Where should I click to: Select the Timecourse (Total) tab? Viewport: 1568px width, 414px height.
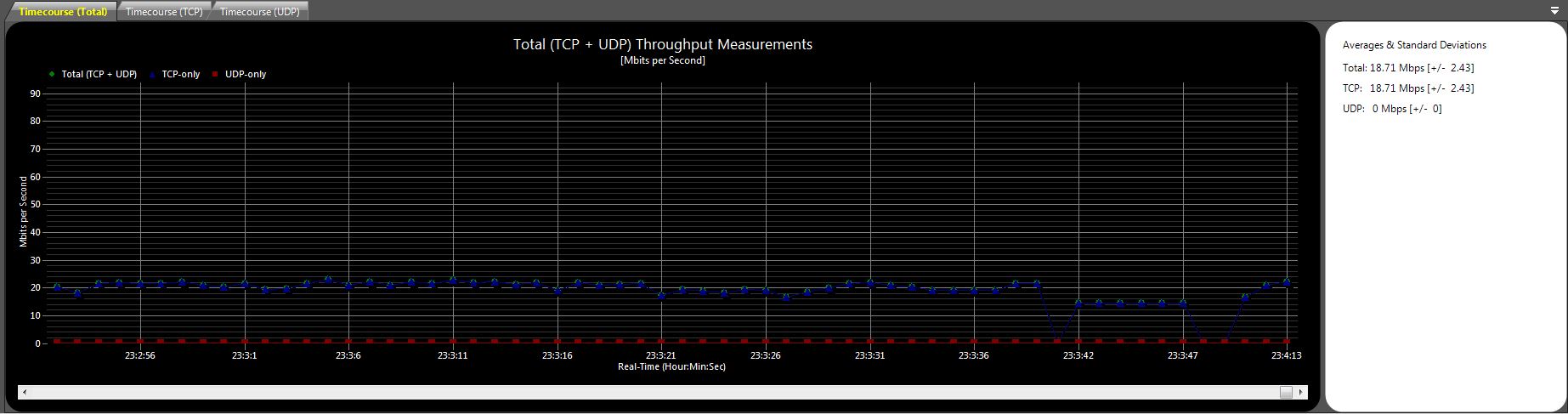(63, 12)
